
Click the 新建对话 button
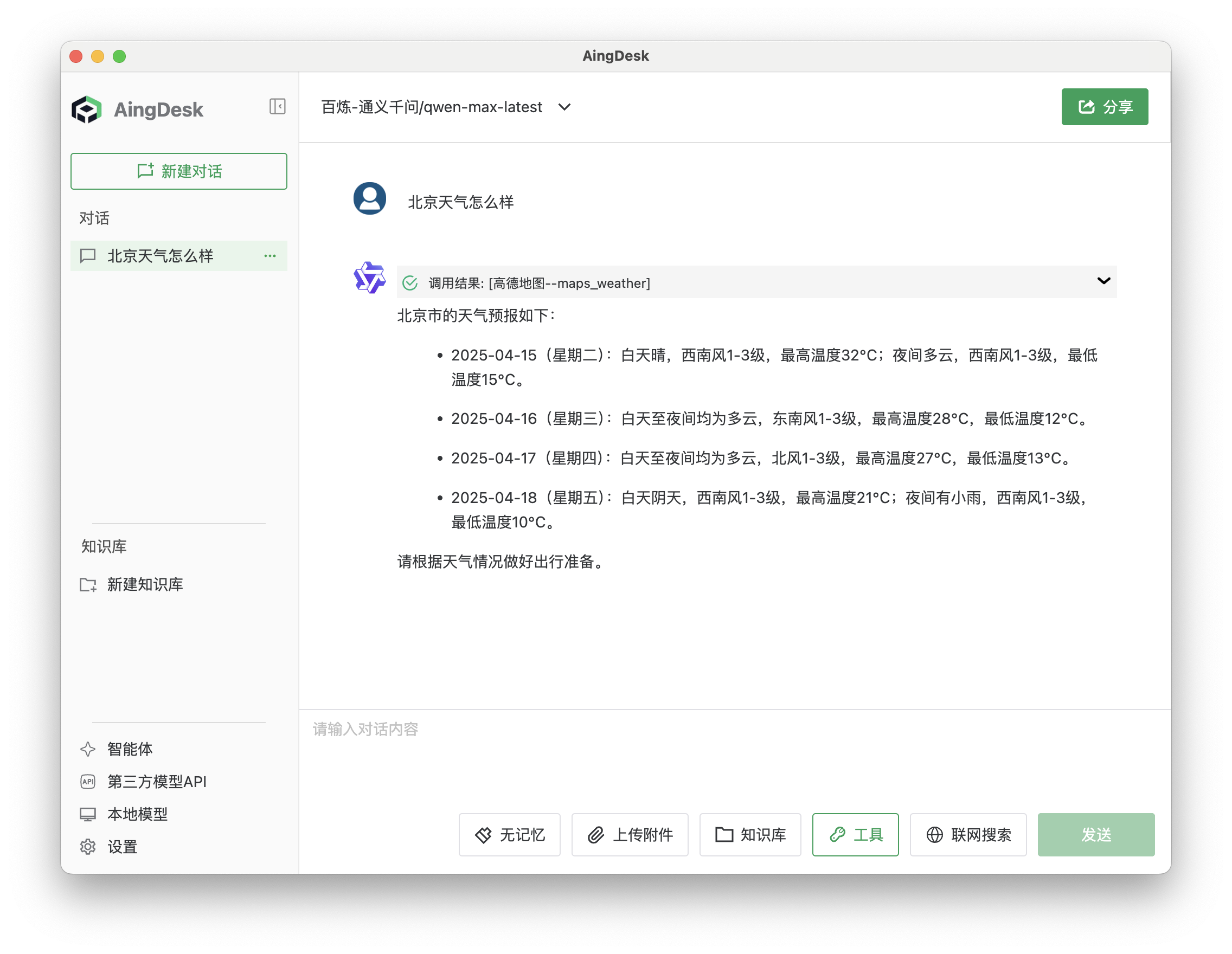click(179, 171)
